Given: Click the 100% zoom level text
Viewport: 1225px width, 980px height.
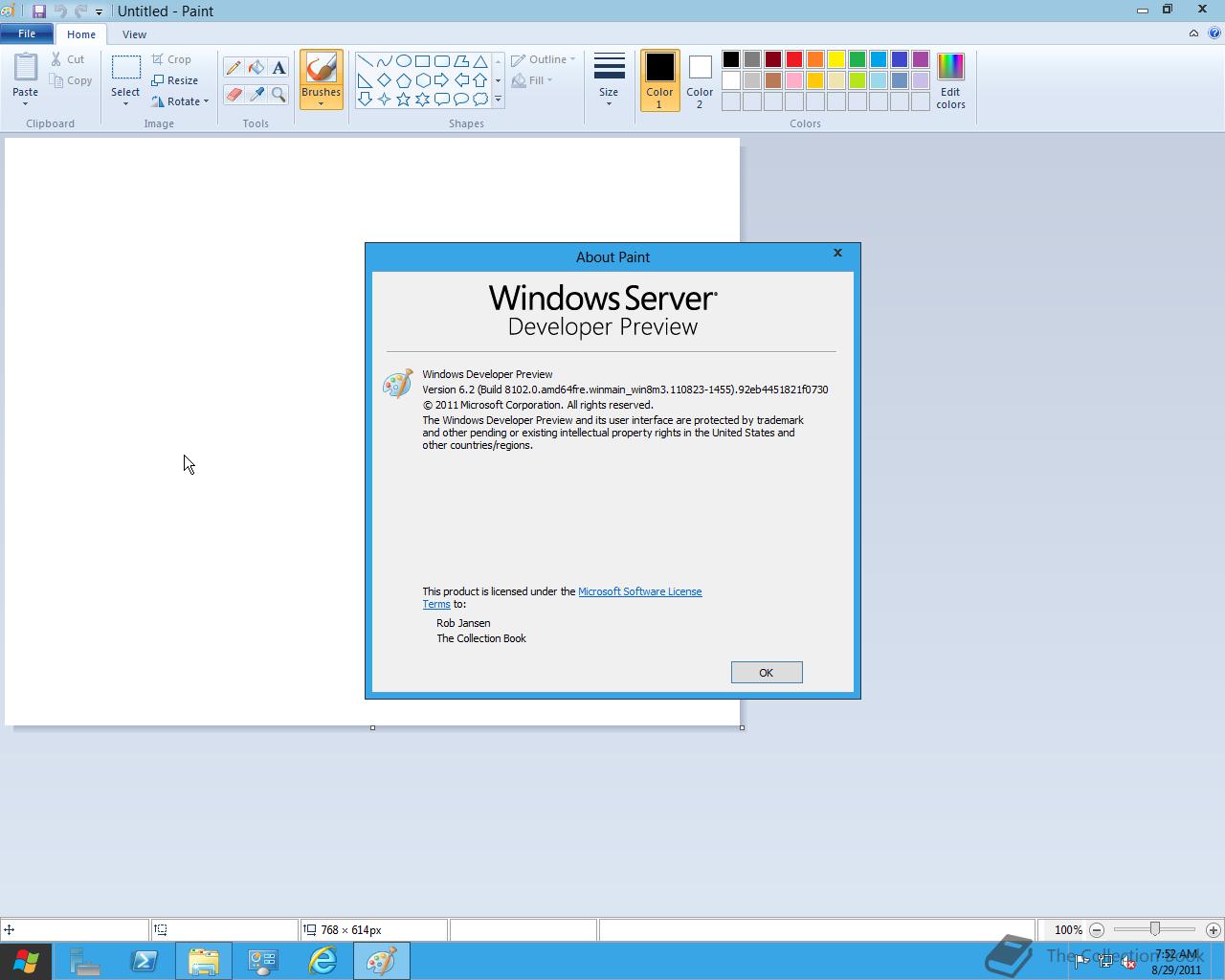Looking at the screenshot, I should click(x=1068, y=930).
